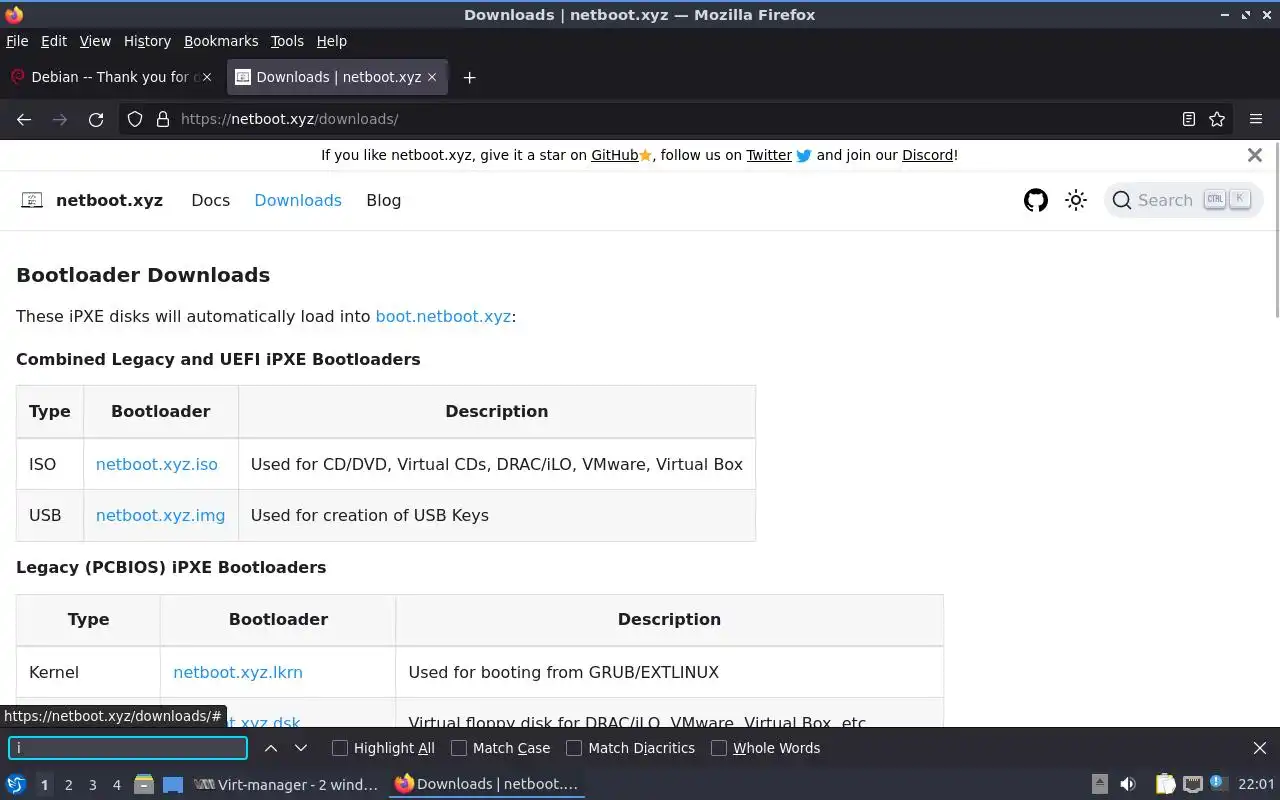The image size is (1280, 800).
Task: Click the URL address bar
Action: tap(675, 119)
